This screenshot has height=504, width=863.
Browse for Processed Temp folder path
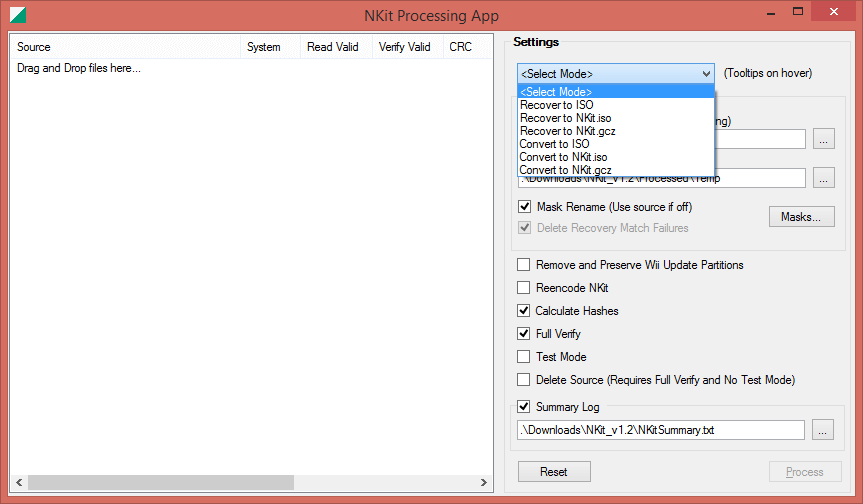(x=824, y=178)
